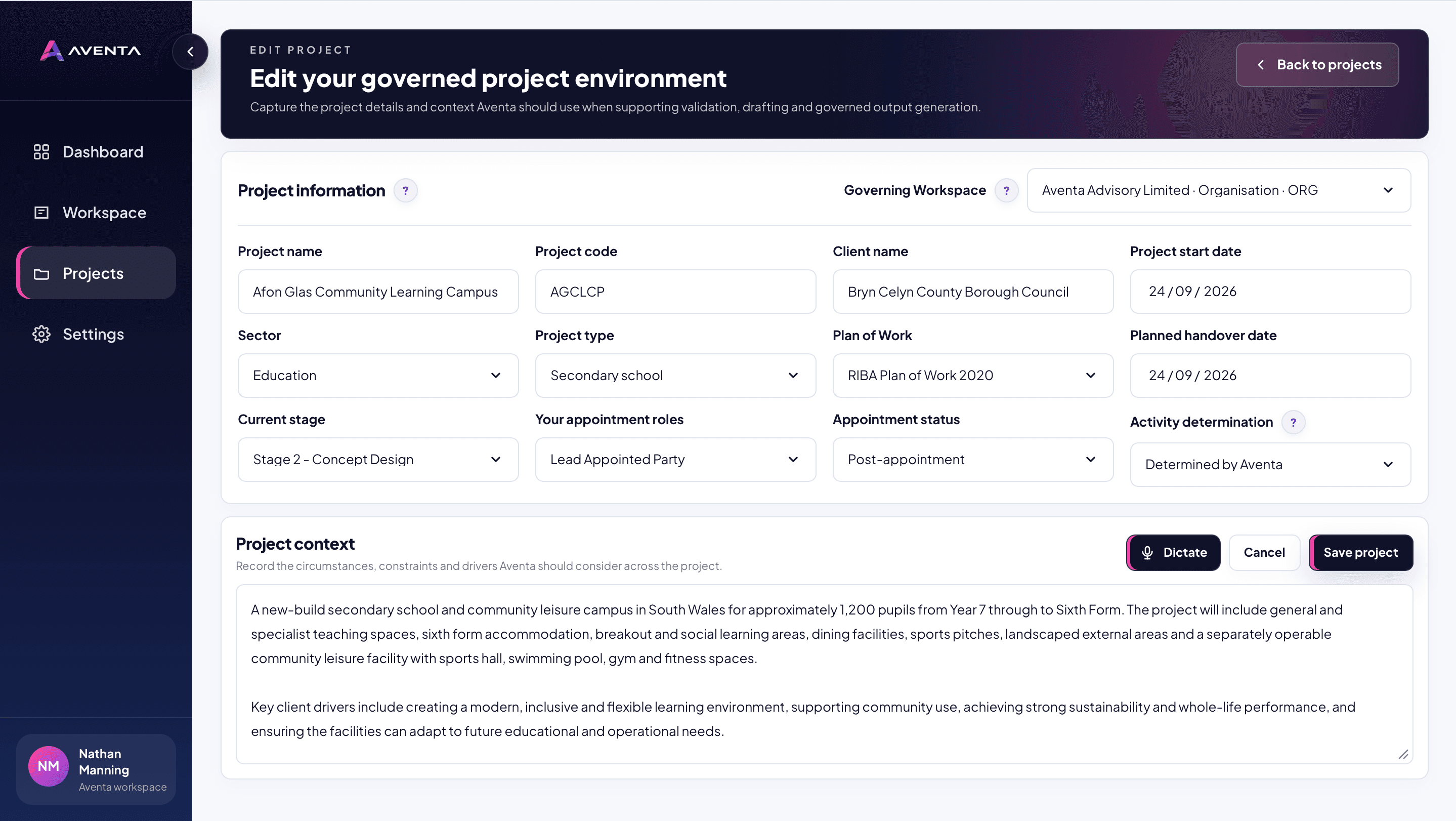This screenshot has width=1456, height=821.
Task: Go back to projects
Action: click(x=1317, y=65)
